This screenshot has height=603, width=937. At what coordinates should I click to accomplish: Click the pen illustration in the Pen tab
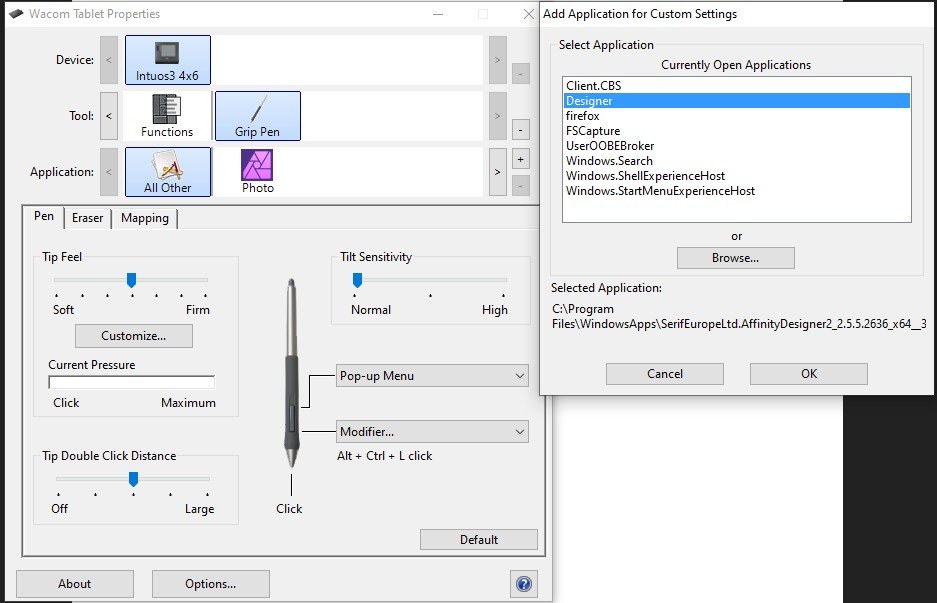tap(291, 374)
